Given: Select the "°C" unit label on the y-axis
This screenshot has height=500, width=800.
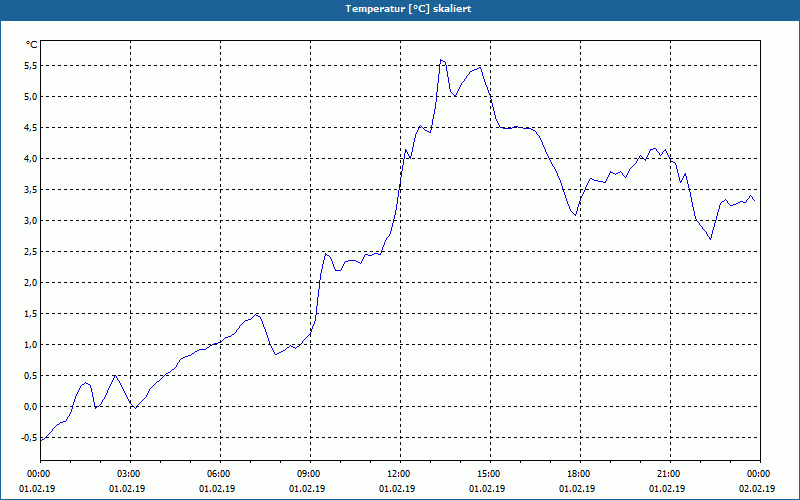Looking at the screenshot, I should click(32, 45).
